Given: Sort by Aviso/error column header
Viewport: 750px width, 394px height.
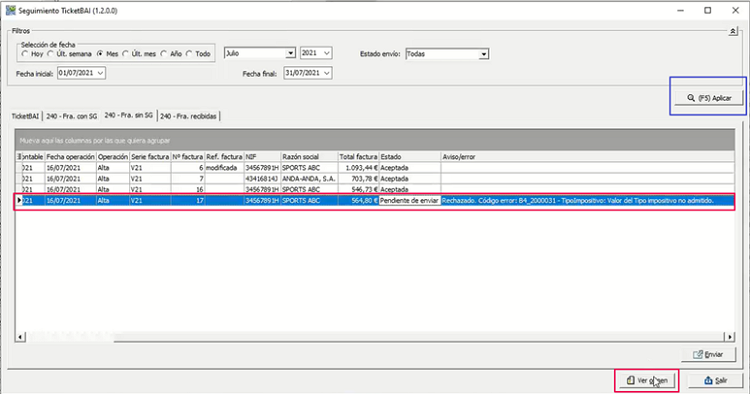Looking at the screenshot, I should [x=587, y=157].
